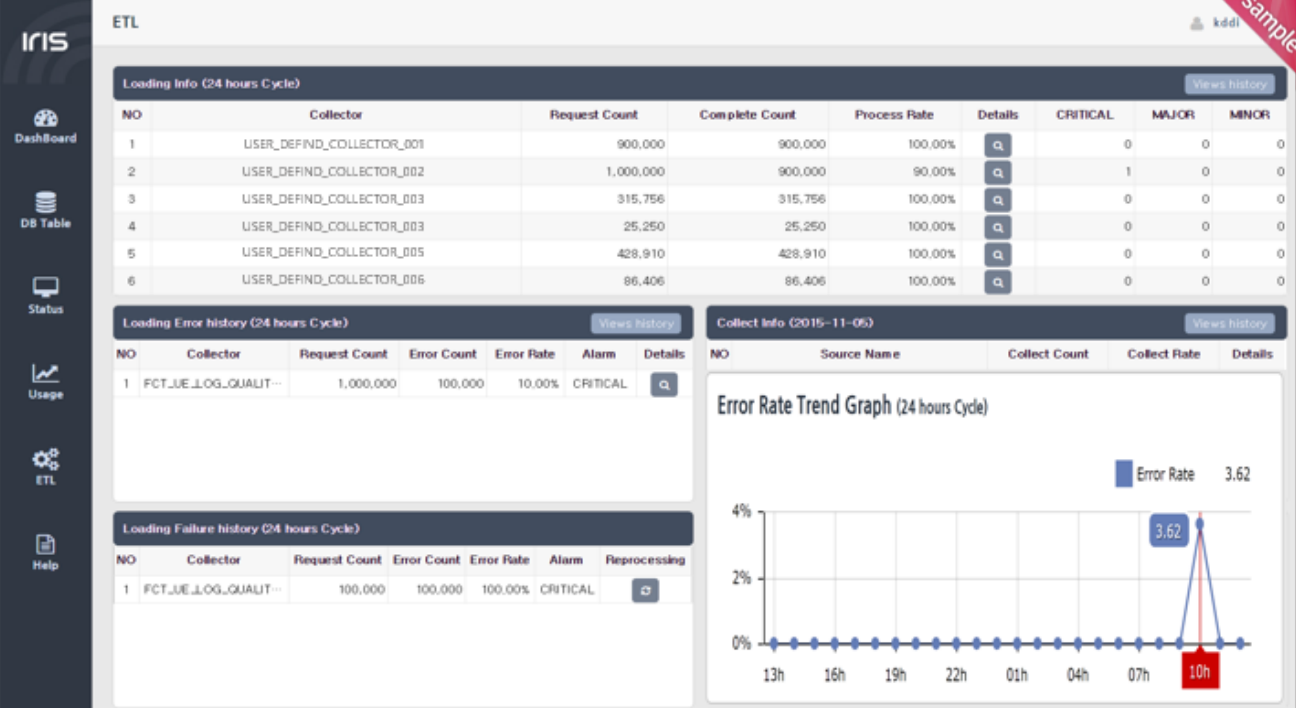Viewport: 1296px width, 708px height.
Task: Click Views history in Loading Info panel
Action: (x=1230, y=84)
